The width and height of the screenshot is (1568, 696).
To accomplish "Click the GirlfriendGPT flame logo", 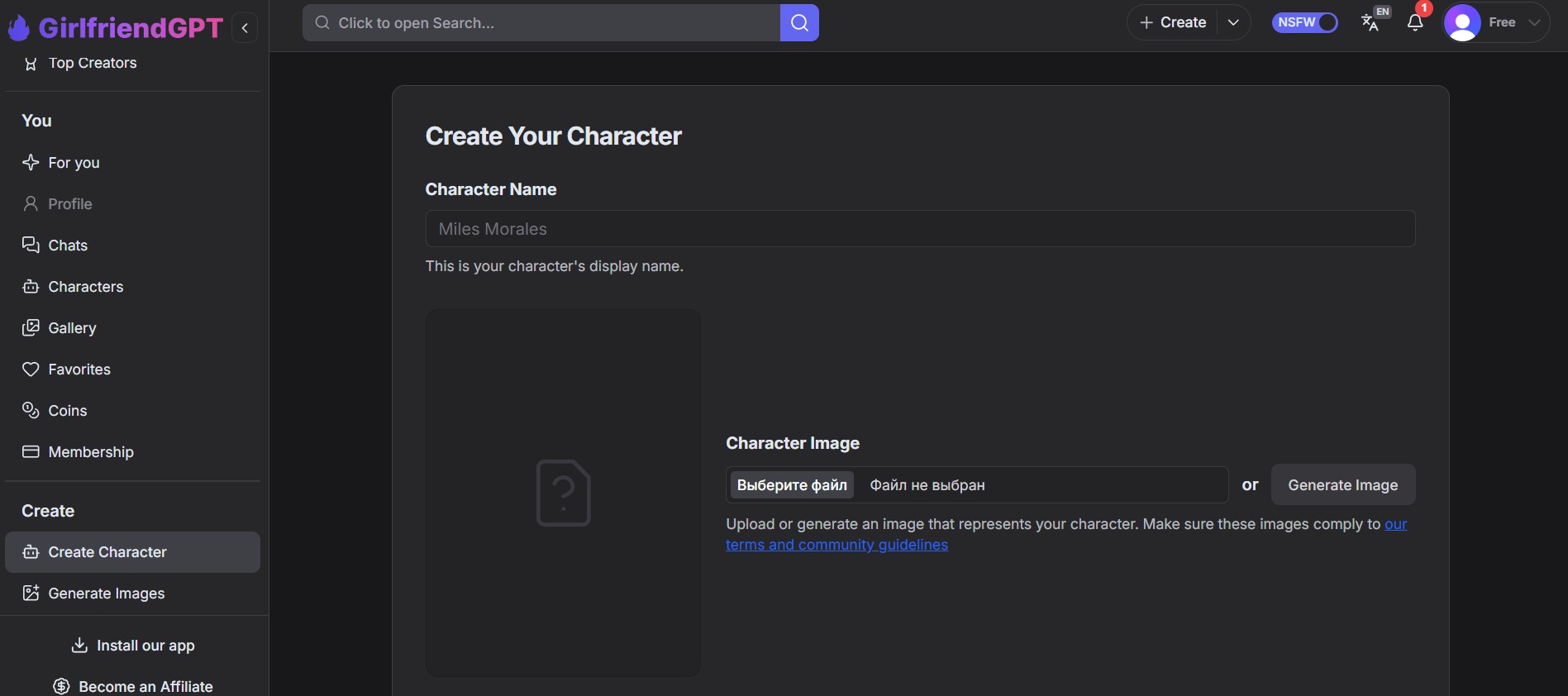I will point(19,28).
